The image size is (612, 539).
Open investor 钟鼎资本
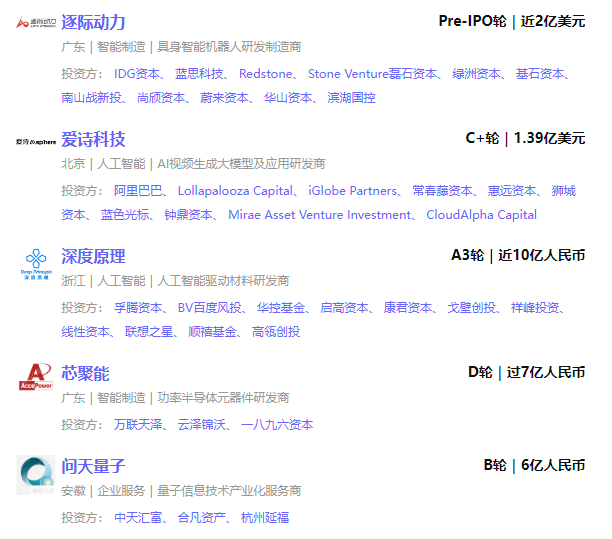188,215
